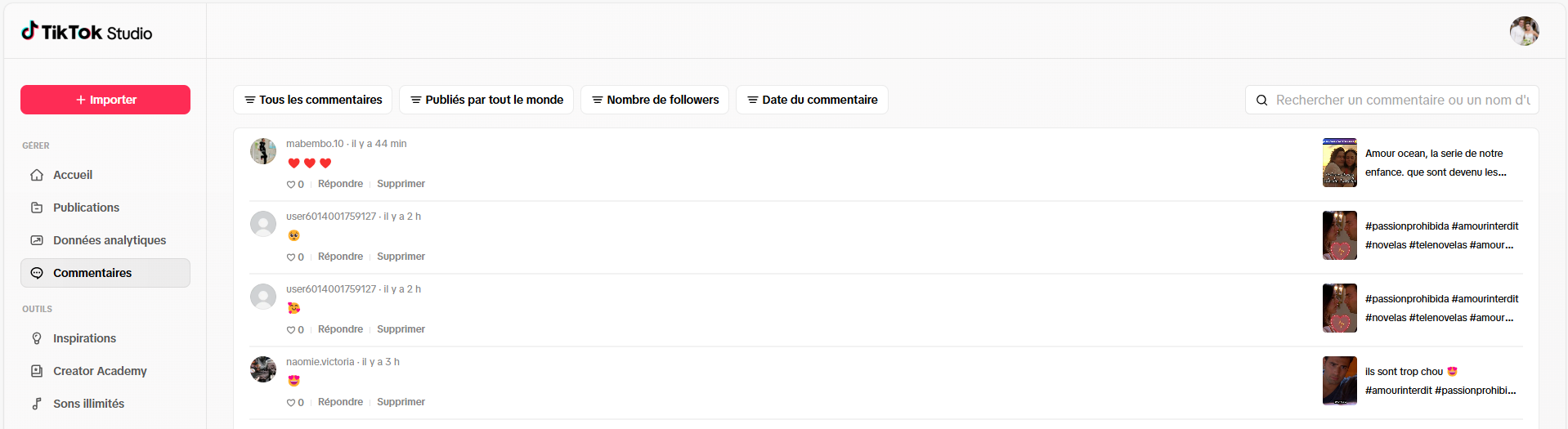Click the Creator Academy book icon
Screen dimensions: 1568x429
(x=37, y=371)
